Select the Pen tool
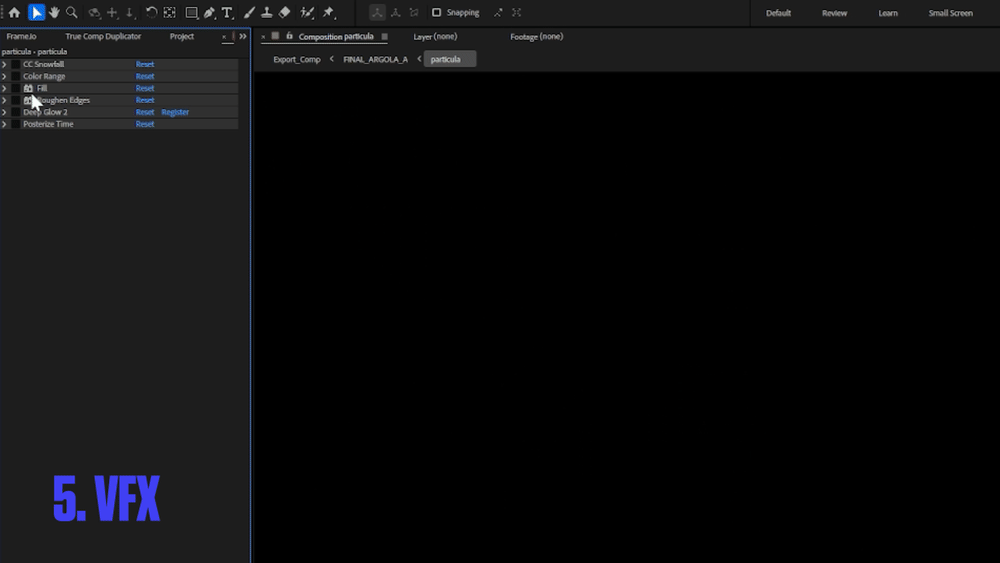Image resolution: width=1000 pixels, height=563 pixels. click(209, 13)
